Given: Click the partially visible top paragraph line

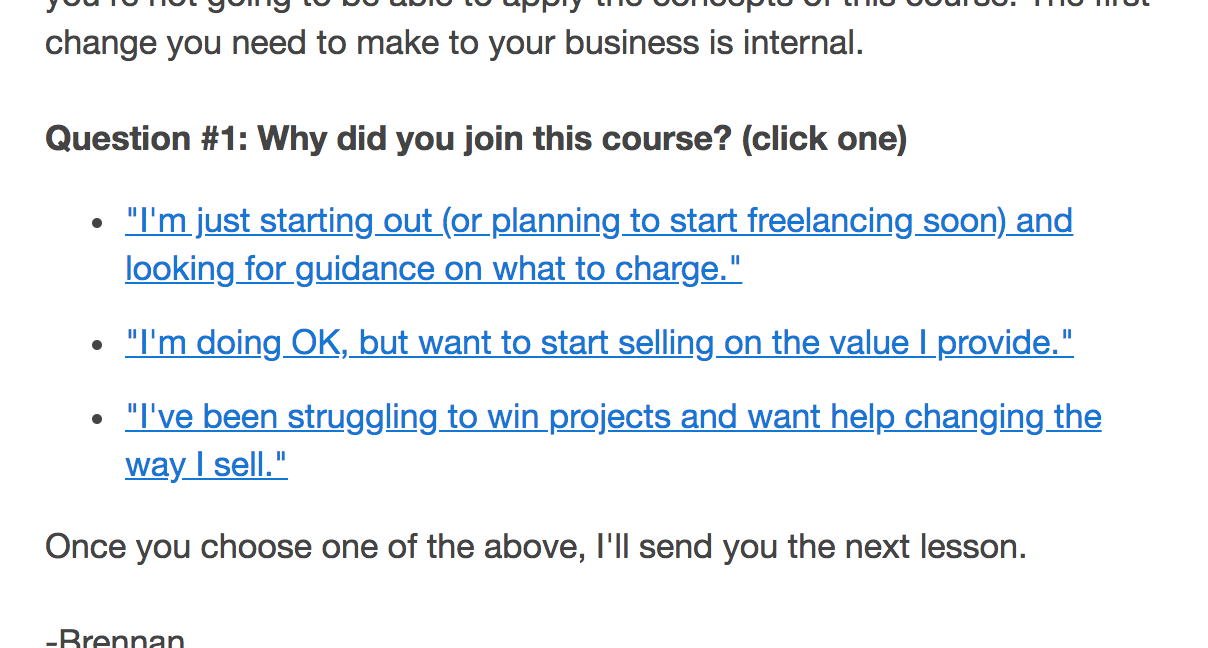Looking at the screenshot, I should click(x=598, y=5).
